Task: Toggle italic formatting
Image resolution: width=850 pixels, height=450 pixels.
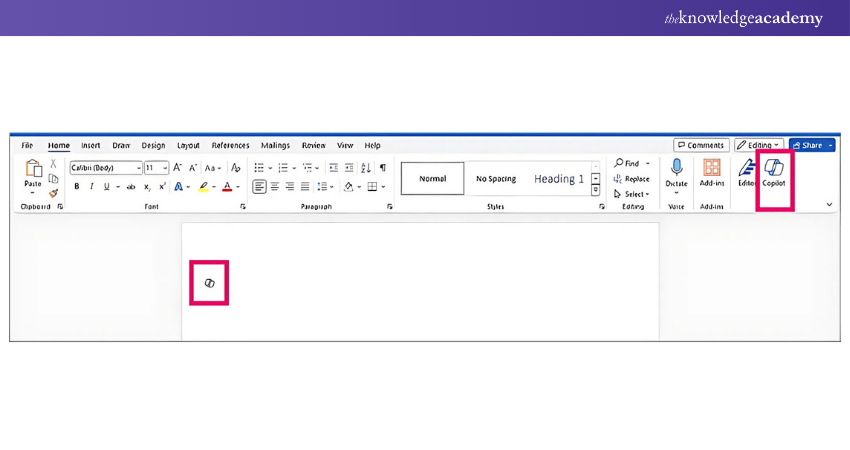Action: (91, 186)
